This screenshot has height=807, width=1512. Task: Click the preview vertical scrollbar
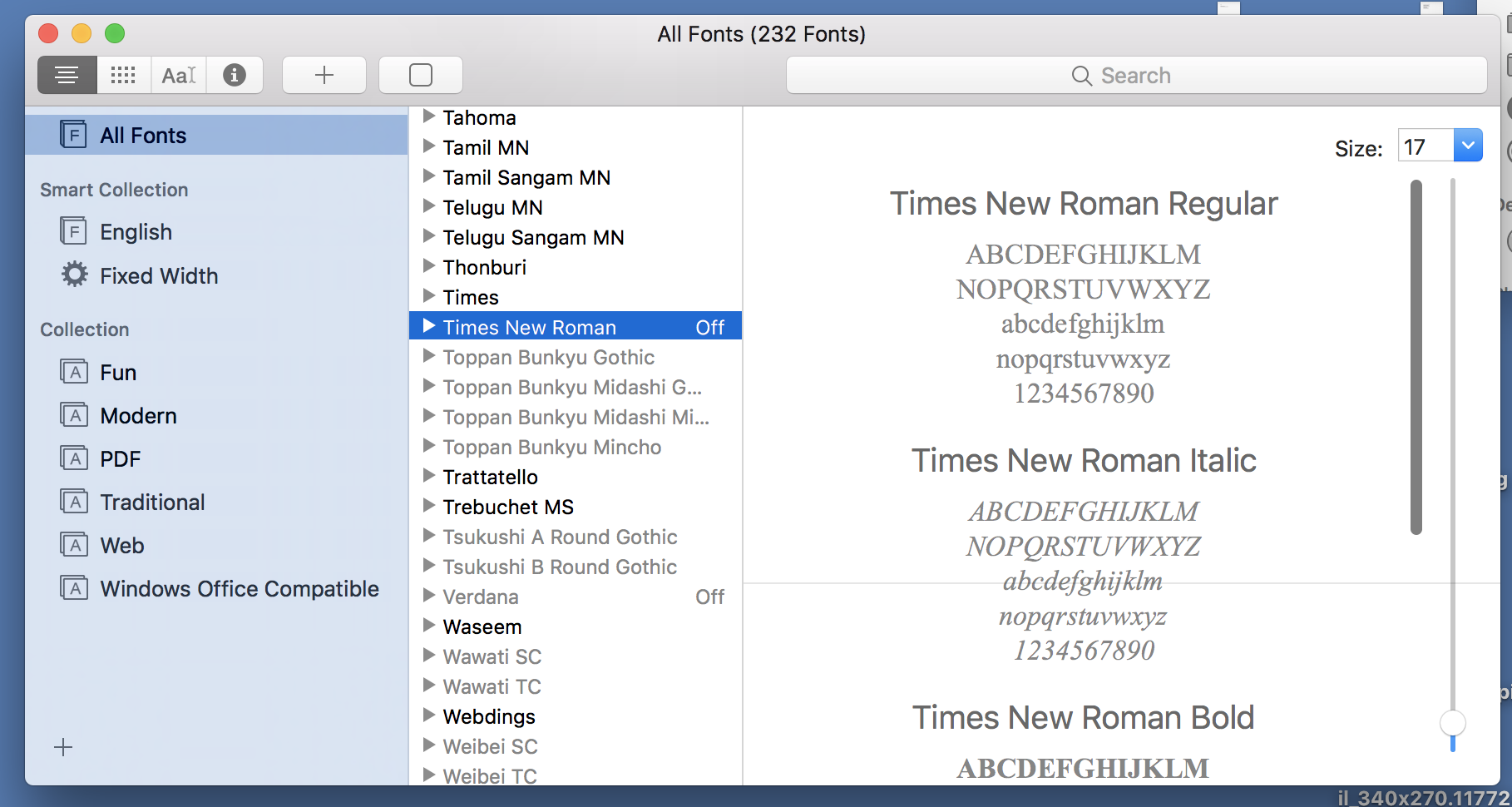point(1416,358)
